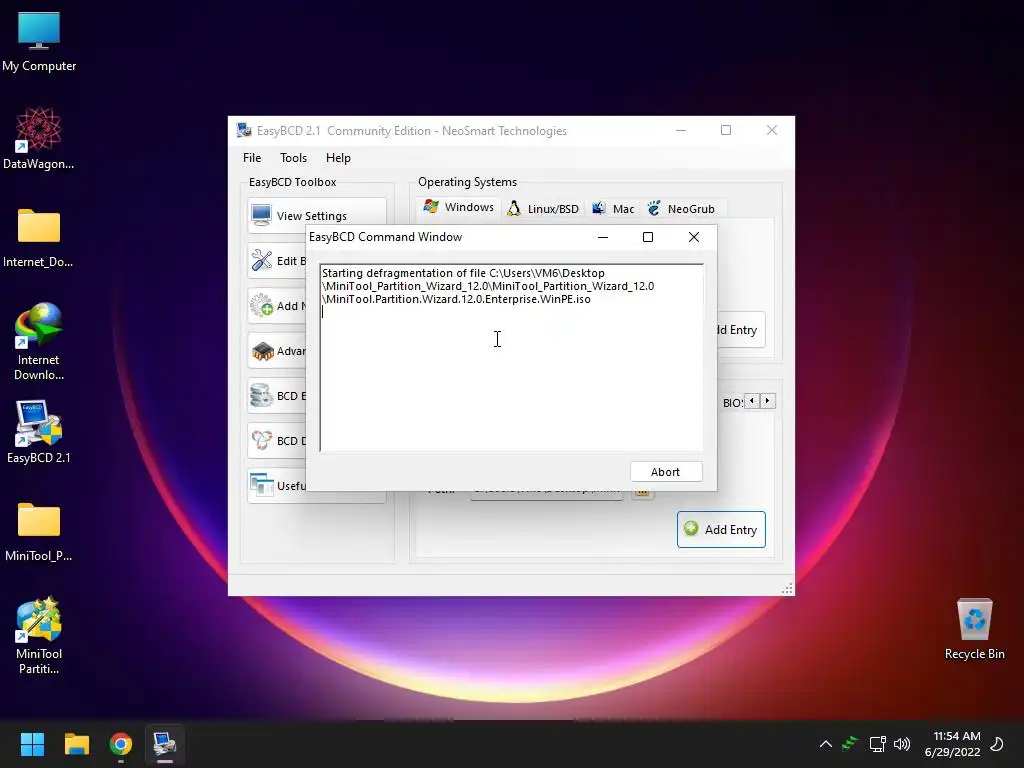Open Google Chrome from the taskbar
1024x768 pixels.
click(121, 744)
